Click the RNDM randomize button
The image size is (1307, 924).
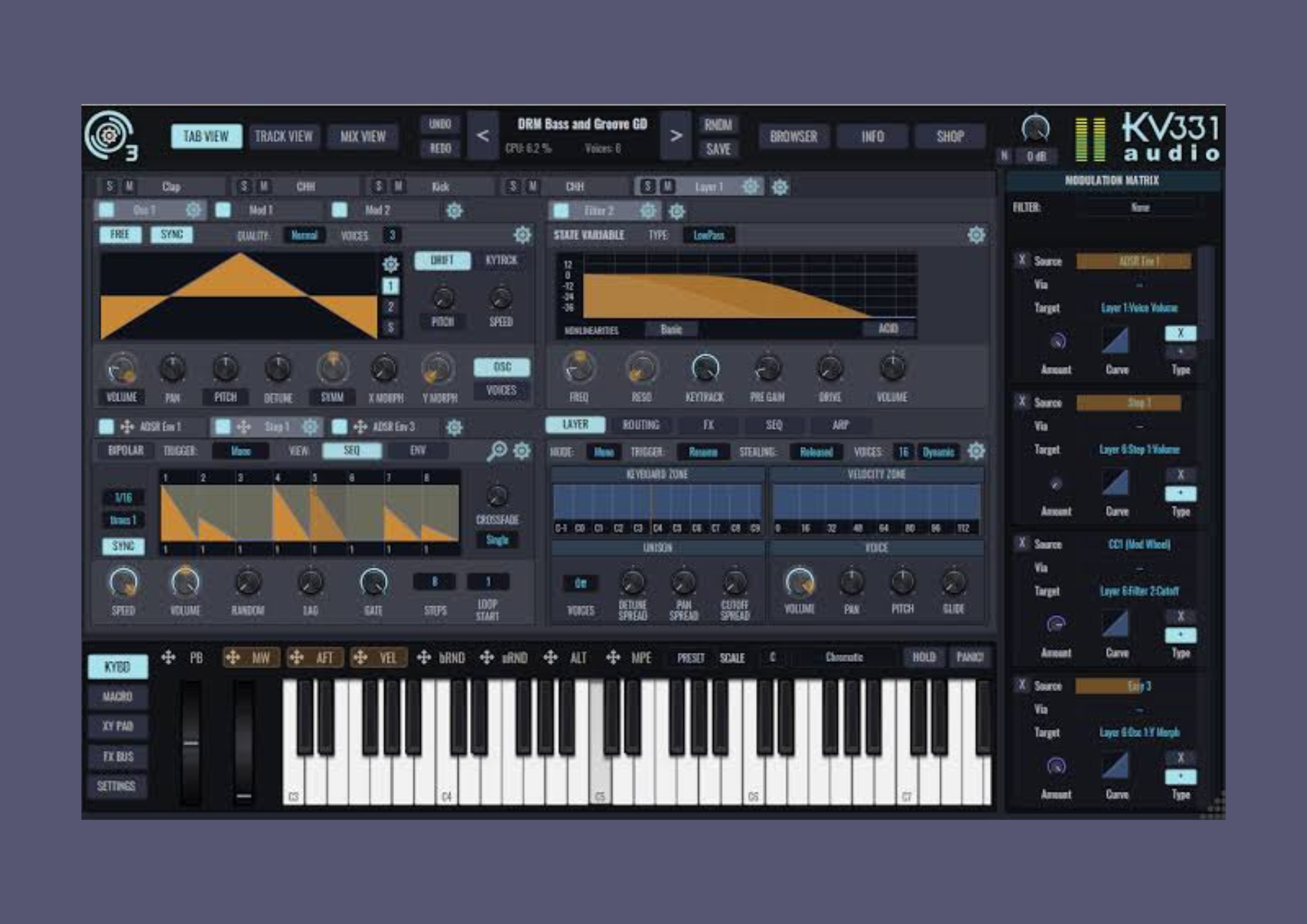718,125
